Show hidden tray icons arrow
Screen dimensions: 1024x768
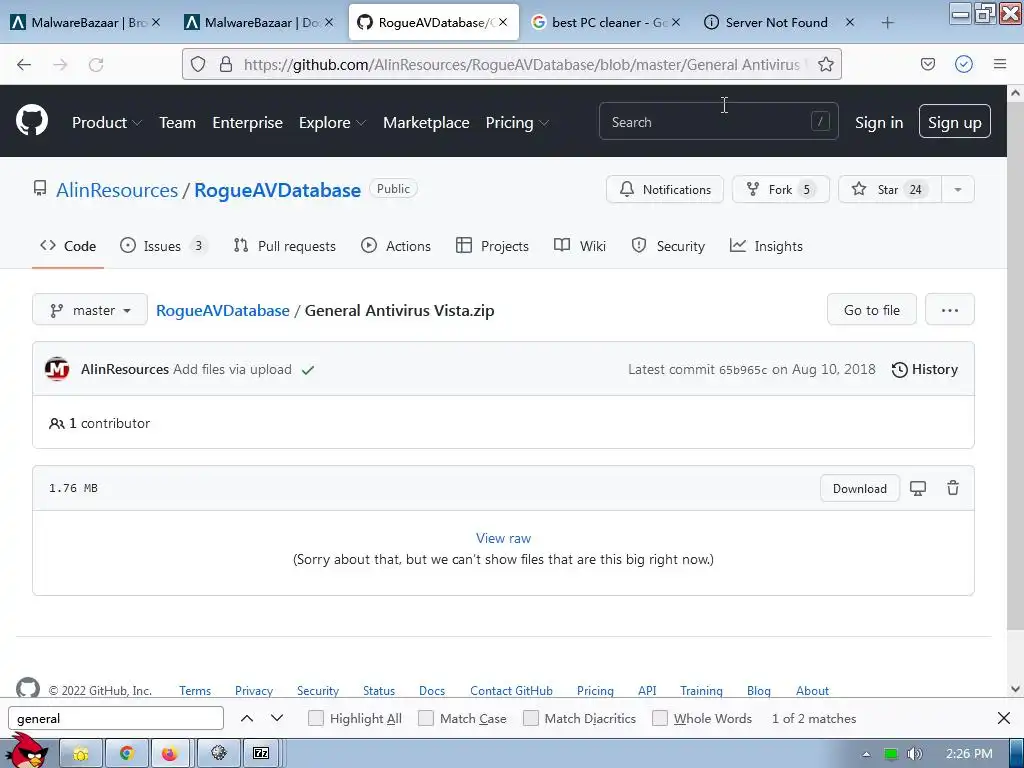(866, 754)
